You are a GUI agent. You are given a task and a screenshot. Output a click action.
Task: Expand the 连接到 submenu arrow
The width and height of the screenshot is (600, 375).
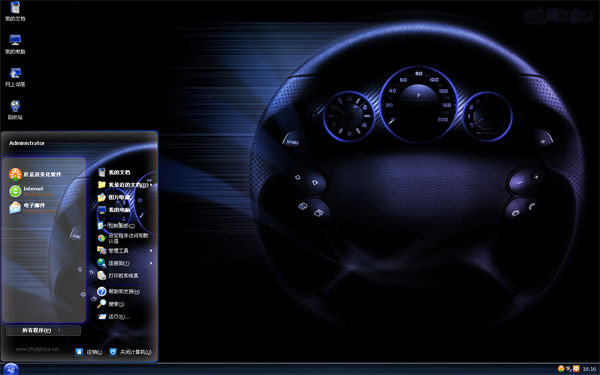tap(151, 263)
